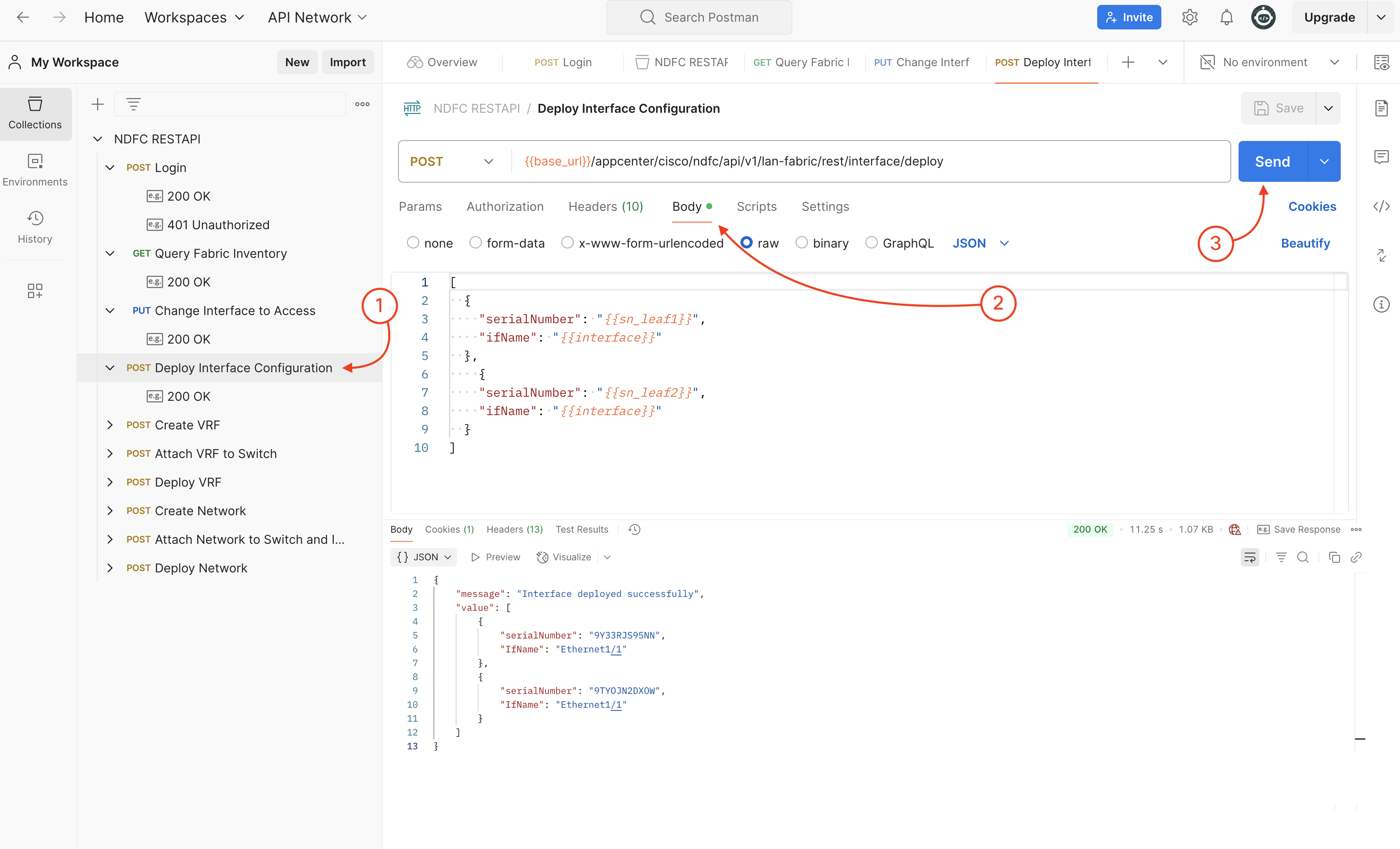Open the info icon in the right sidebar
Viewport: 1400px width, 849px height.
click(1381, 304)
